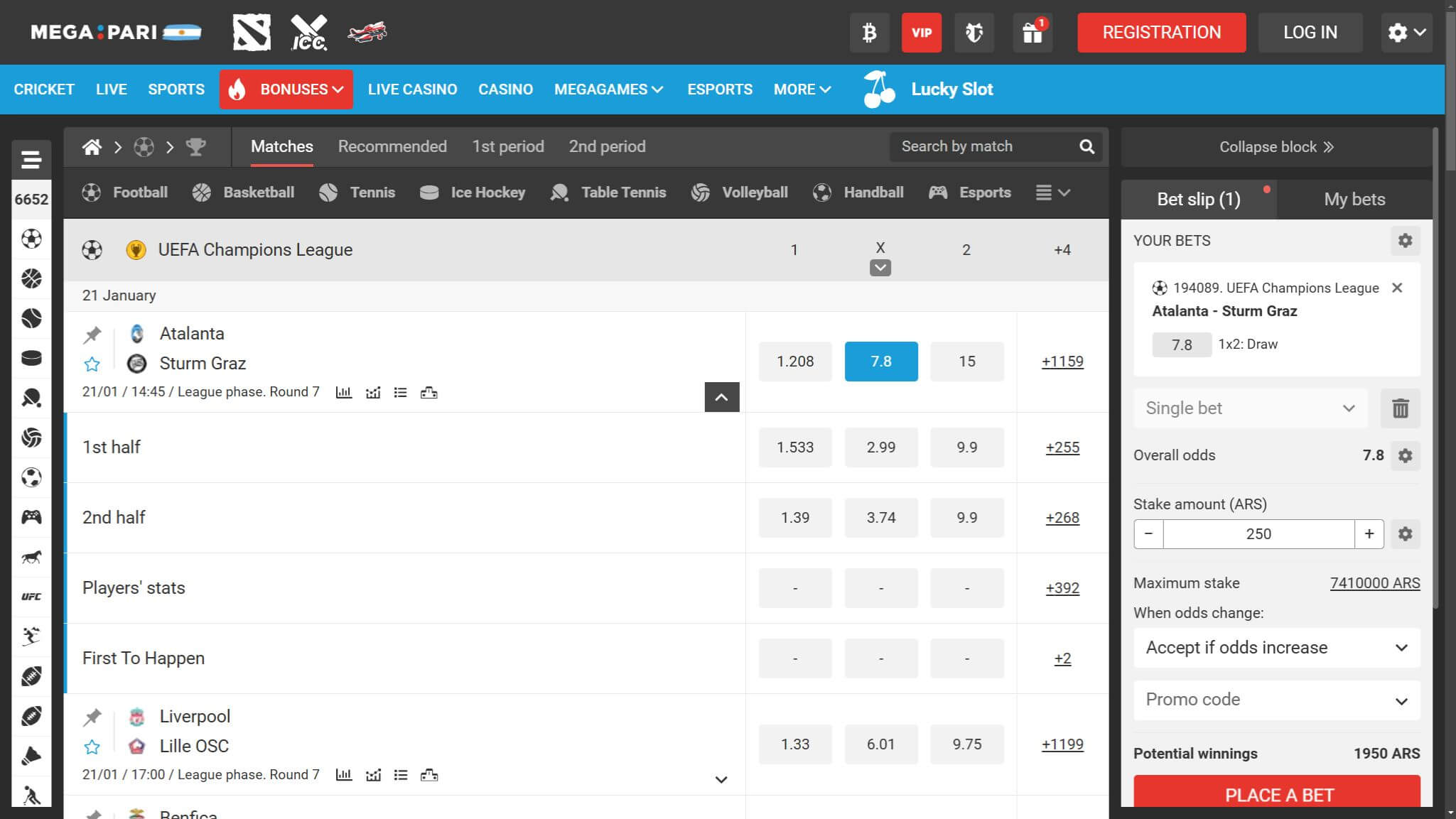Viewport: 1456px width, 819px height.
Task: Select volleyball in left sidebar
Action: point(31,438)
